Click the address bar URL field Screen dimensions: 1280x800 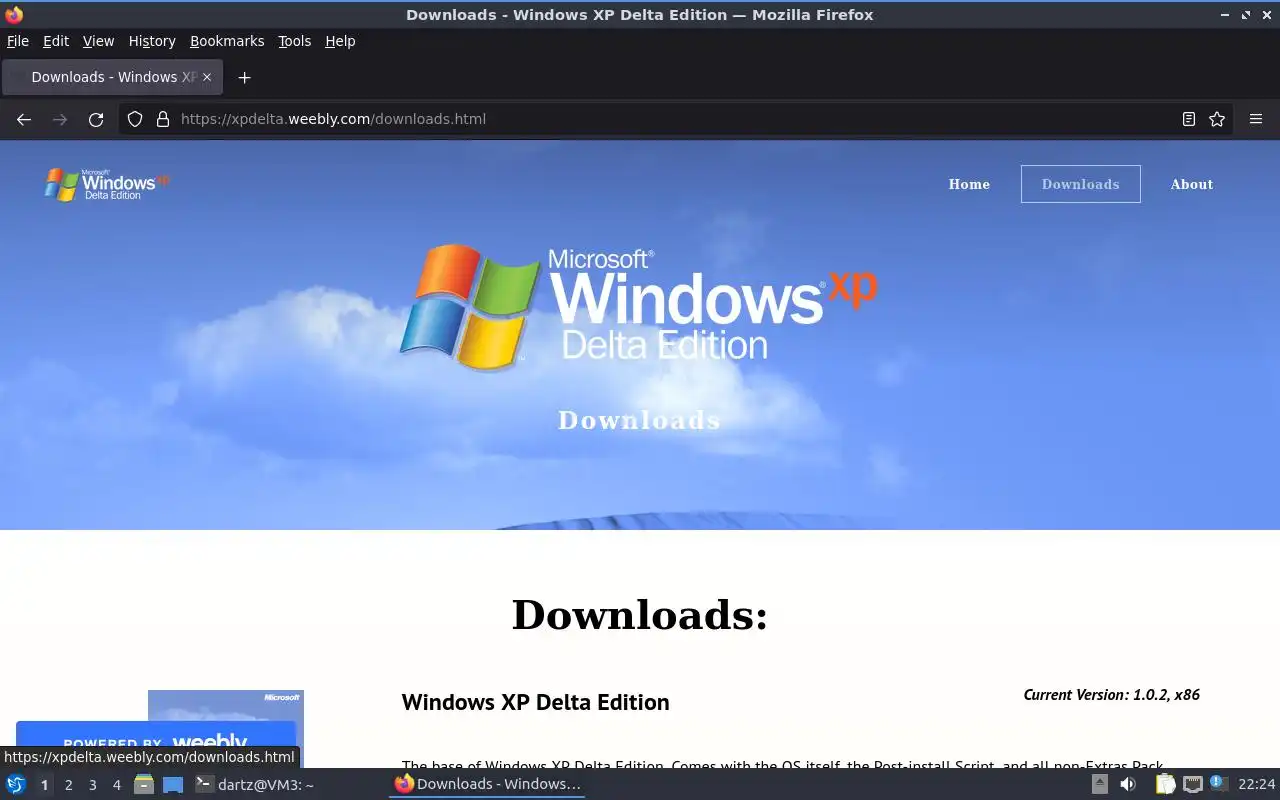[675, 119]
